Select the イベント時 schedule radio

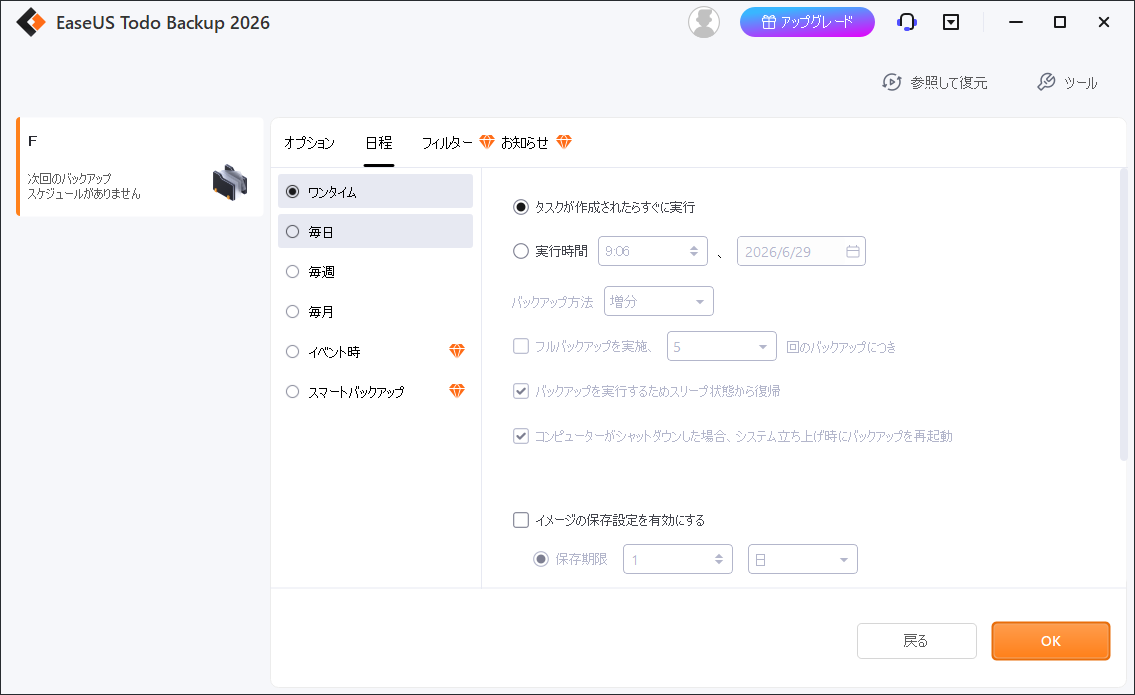point(292,351)
